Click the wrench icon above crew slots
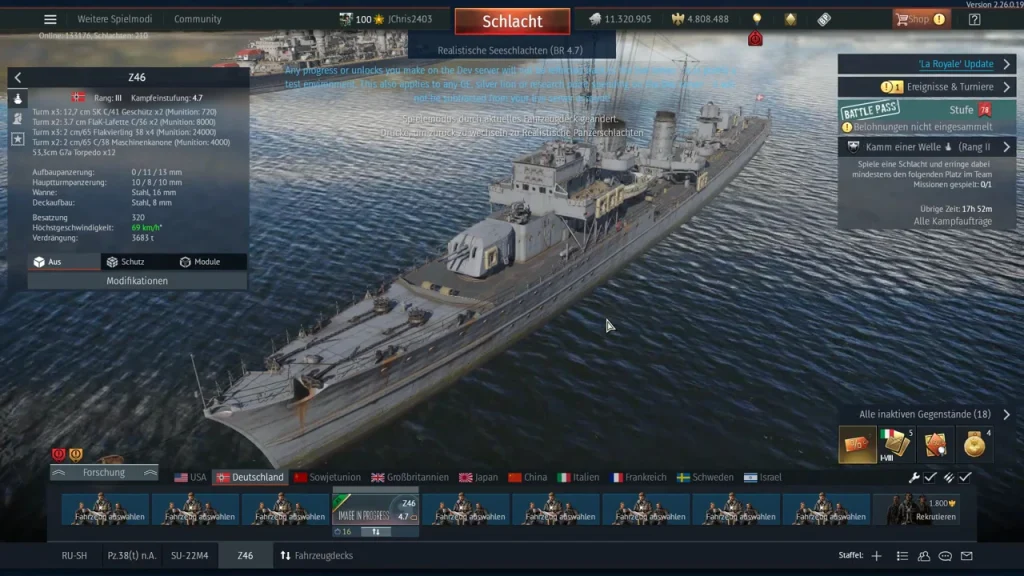Image resolution: width=1024 pixels, height=576 pixels. point(914,478)
